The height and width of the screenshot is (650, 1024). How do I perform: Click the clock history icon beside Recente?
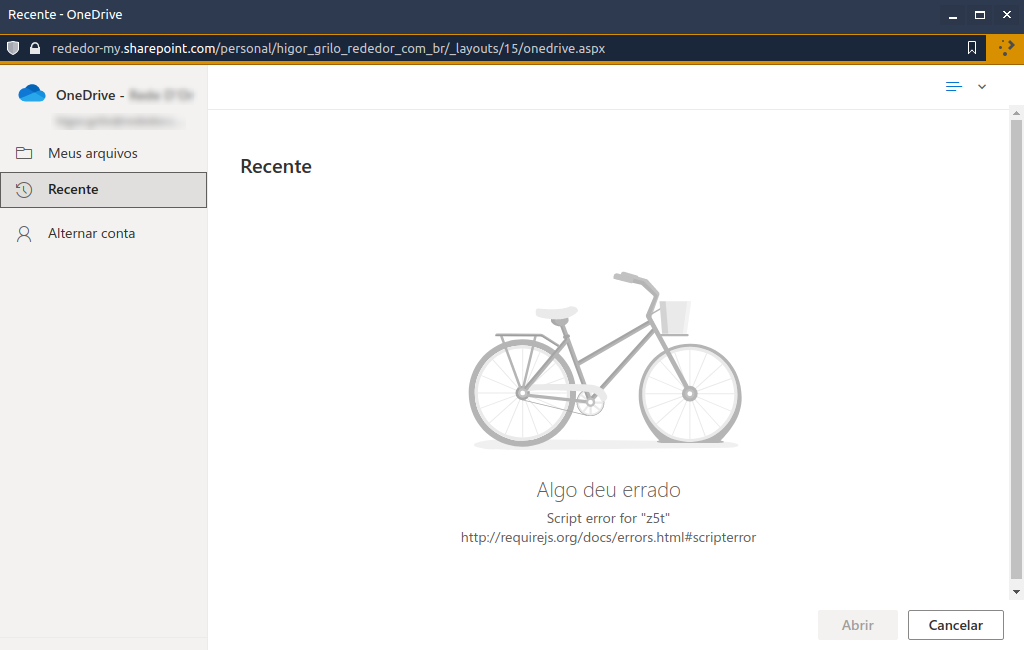point(24,190)
